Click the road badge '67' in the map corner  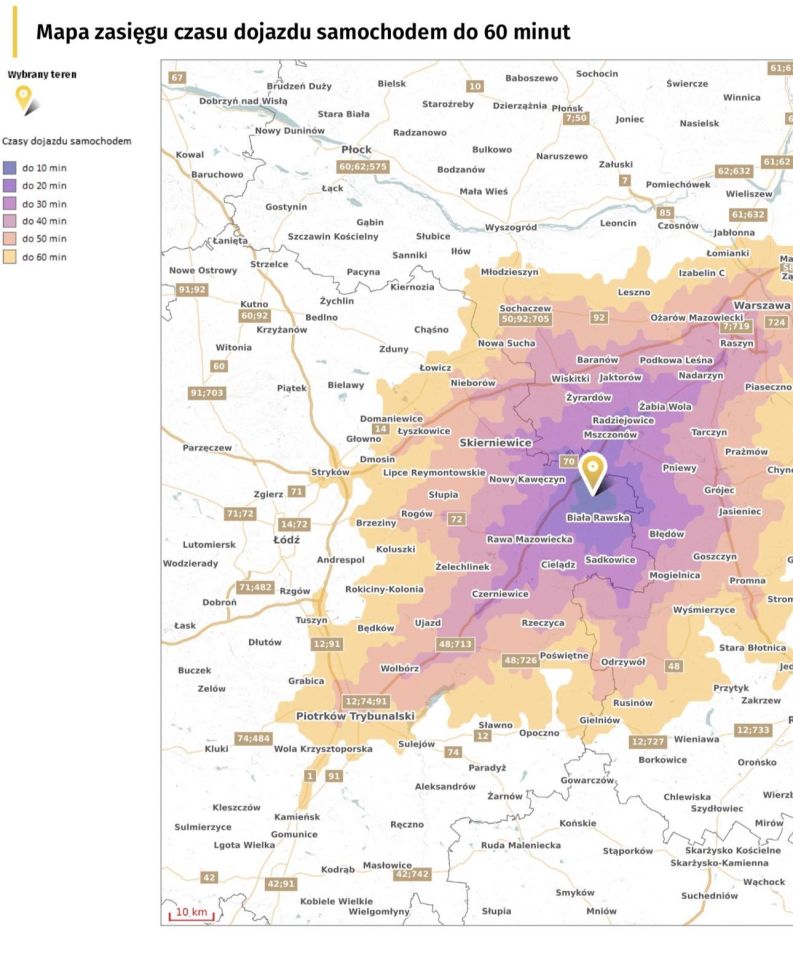[177, 77]
